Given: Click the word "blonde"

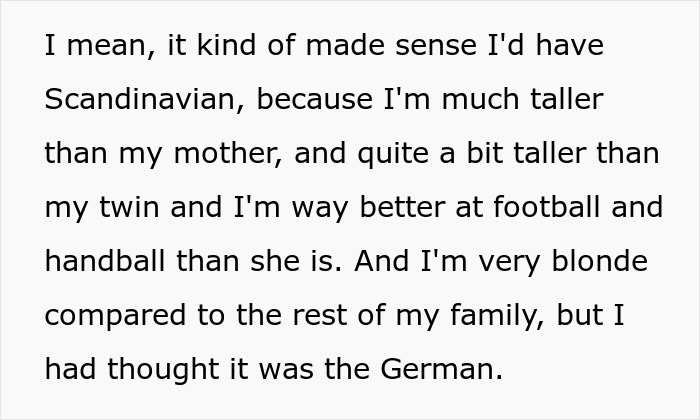Looking at the screenshot, I should pyautogui.click(x=600, y=261).
